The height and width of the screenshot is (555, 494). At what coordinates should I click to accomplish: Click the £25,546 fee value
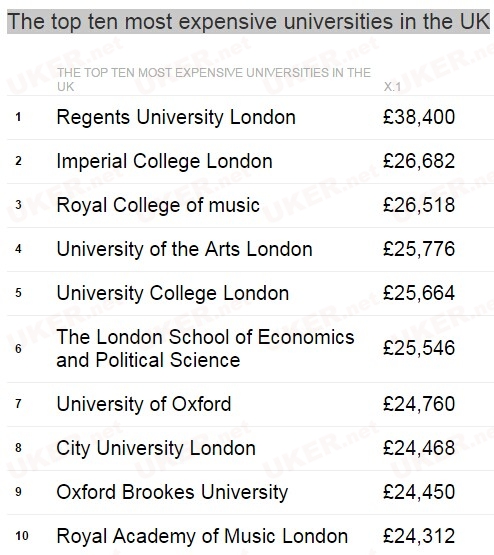[419, 348]
